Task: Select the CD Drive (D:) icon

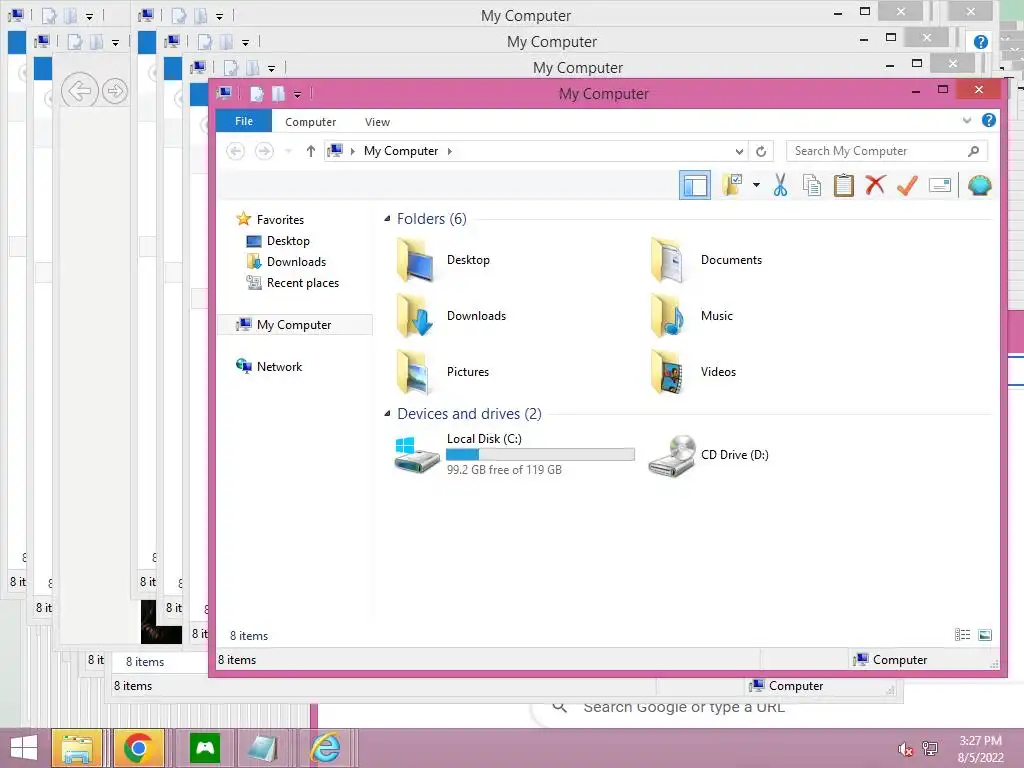Action: click(673, 456)
